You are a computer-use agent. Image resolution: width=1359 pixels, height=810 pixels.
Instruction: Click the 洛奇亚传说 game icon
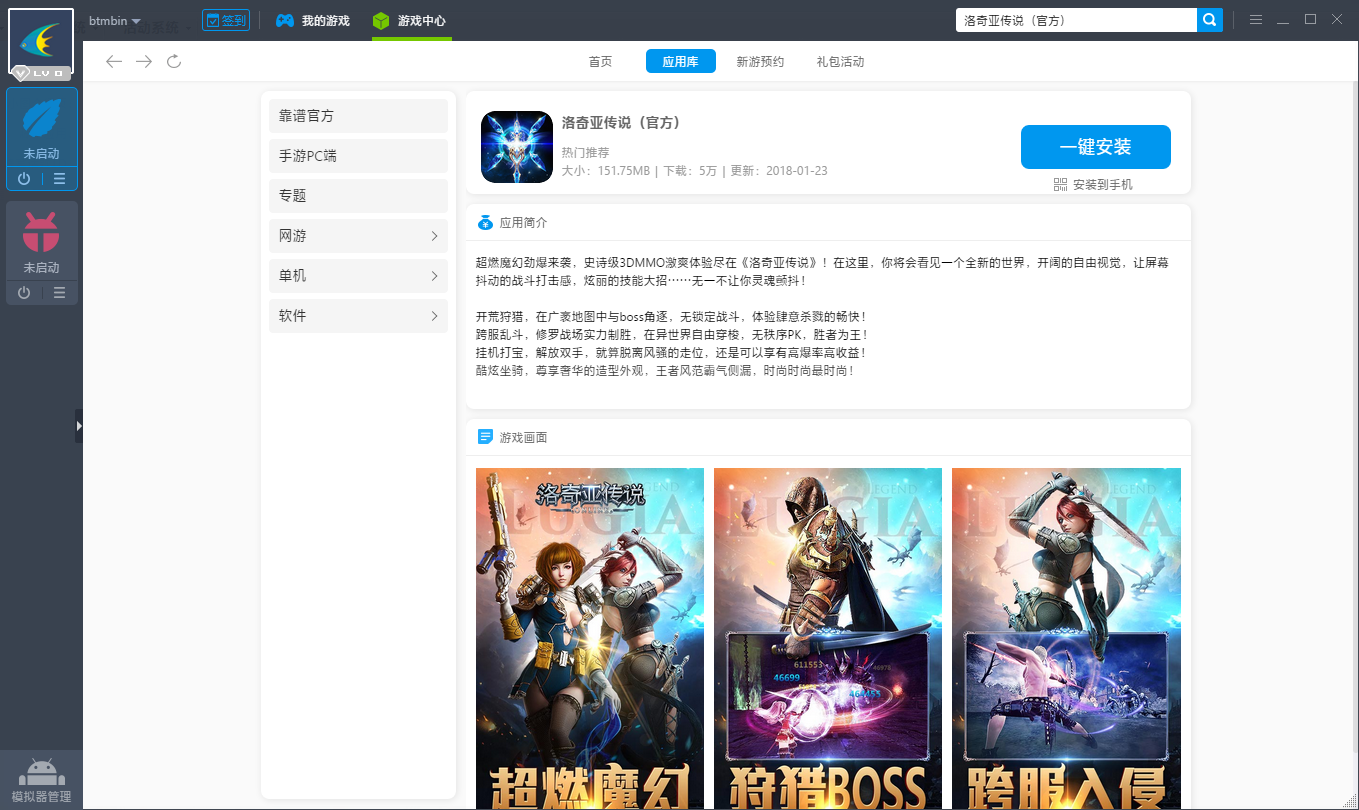[517, 147]
